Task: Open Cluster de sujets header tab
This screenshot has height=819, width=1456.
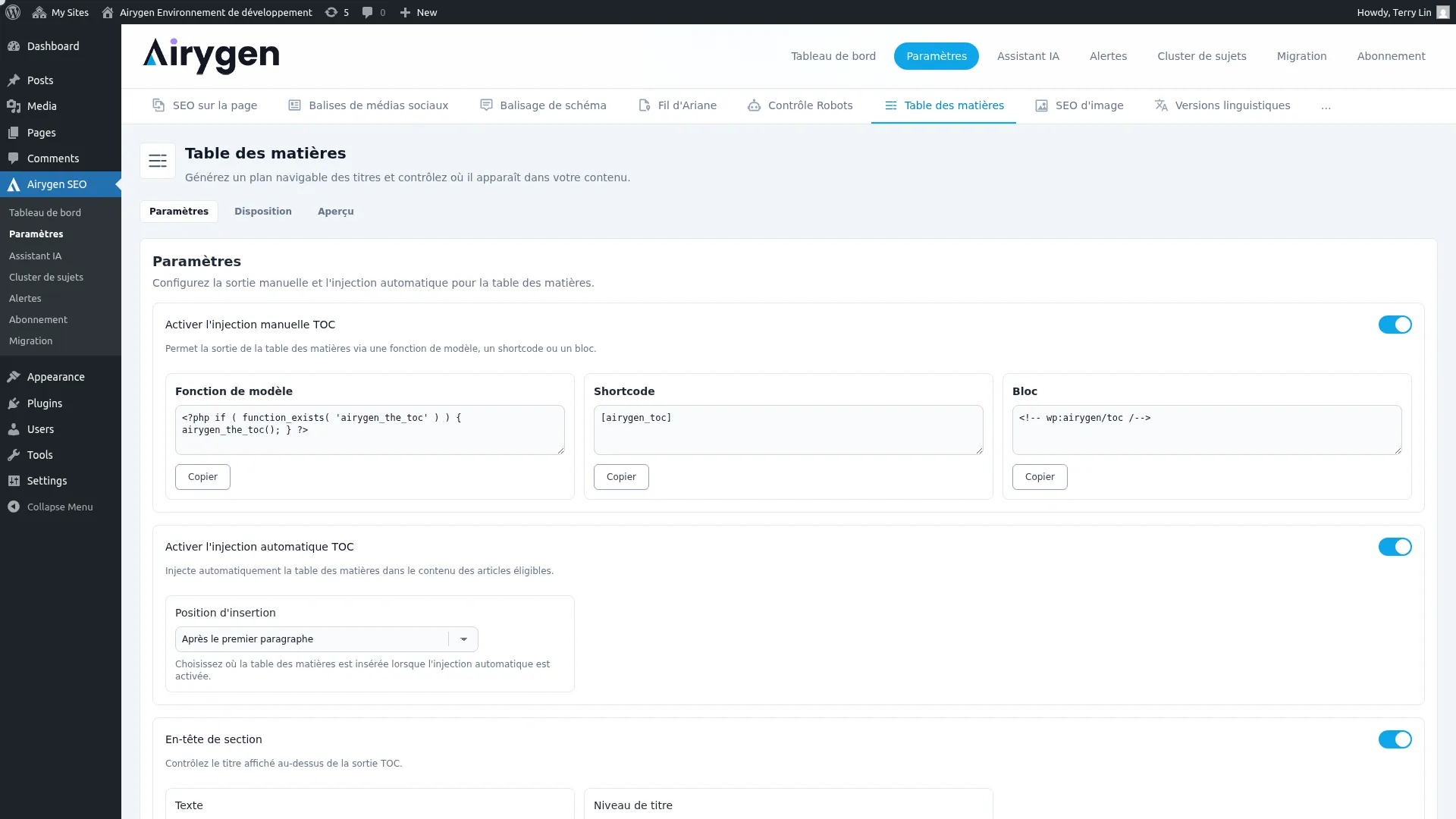Action: pyautogui.click(x=1201, y=56)
